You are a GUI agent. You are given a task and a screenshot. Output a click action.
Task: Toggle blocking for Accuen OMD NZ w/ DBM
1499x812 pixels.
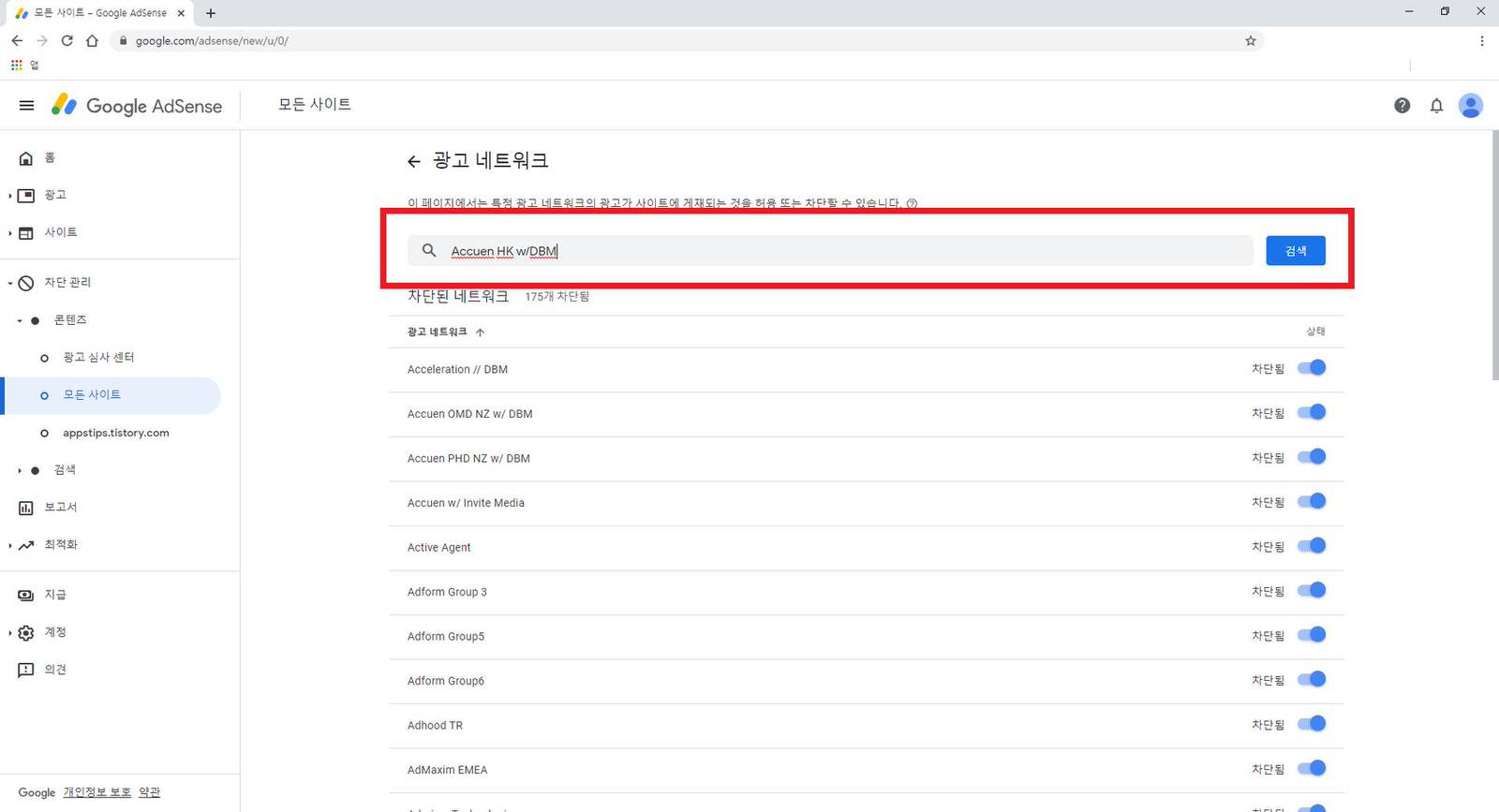tap(1312, 412)
